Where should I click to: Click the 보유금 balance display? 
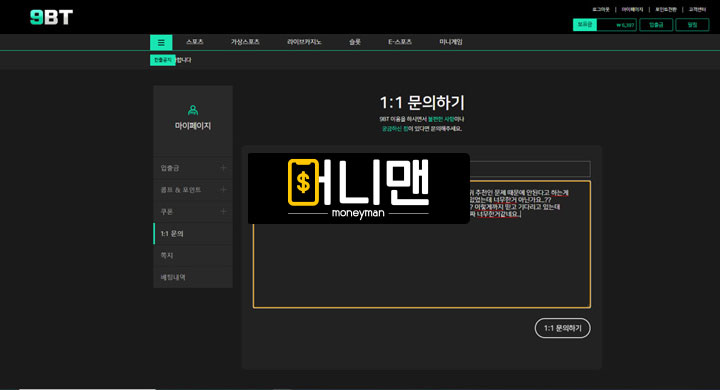tap(605, 25)
